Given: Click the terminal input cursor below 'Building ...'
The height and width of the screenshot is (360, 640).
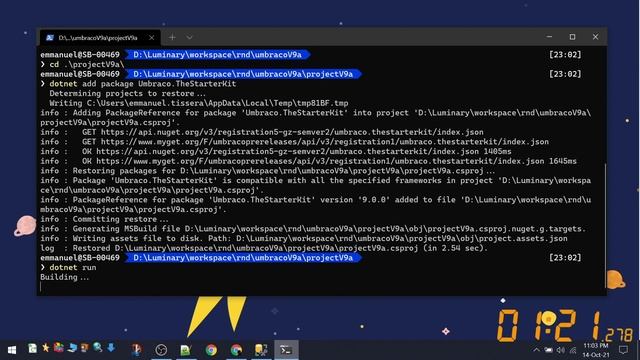Looking at the screenshot, I should 41,287.
